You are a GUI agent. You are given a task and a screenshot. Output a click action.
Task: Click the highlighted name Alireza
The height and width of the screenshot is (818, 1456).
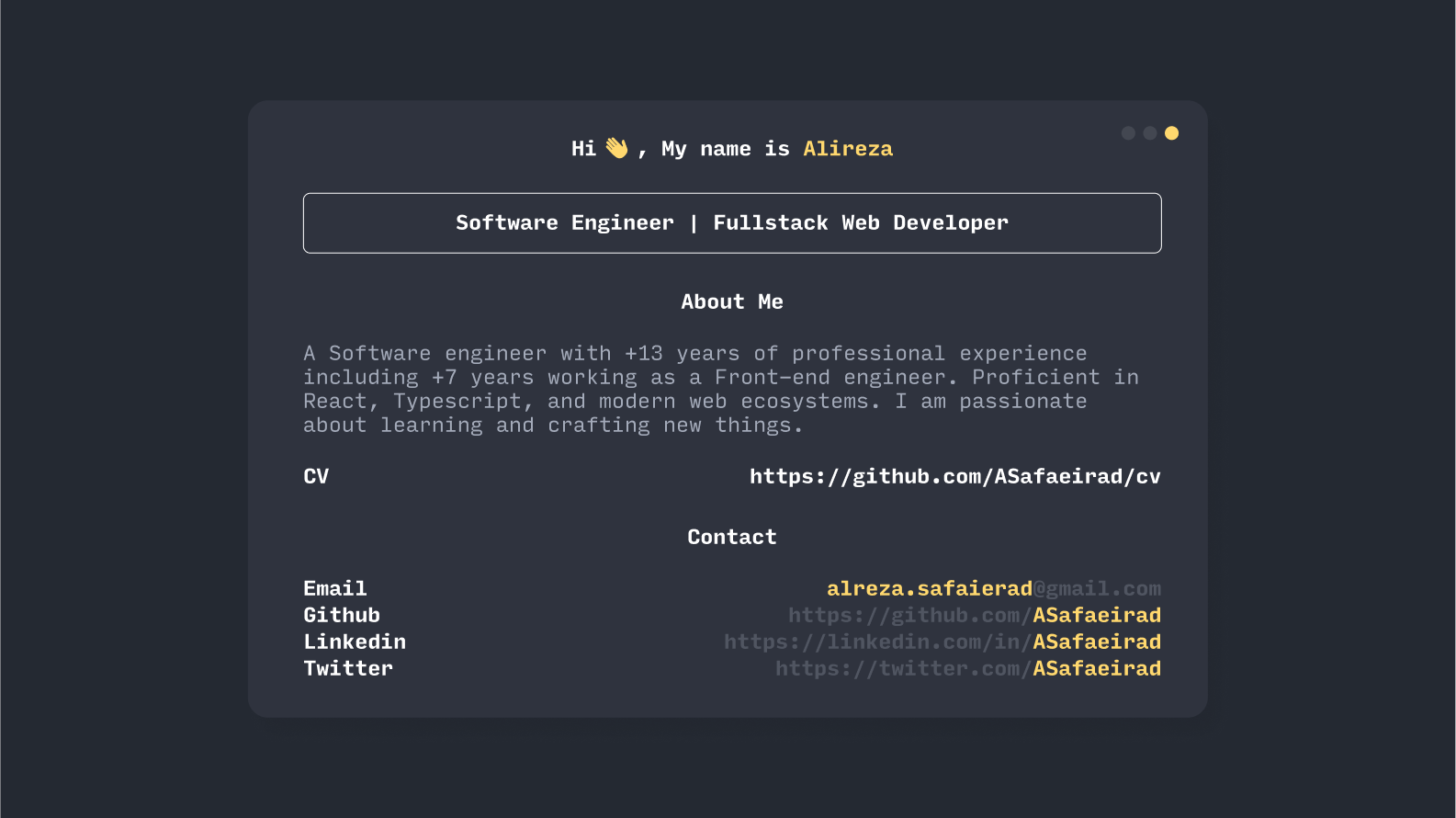tap(847, 149)
